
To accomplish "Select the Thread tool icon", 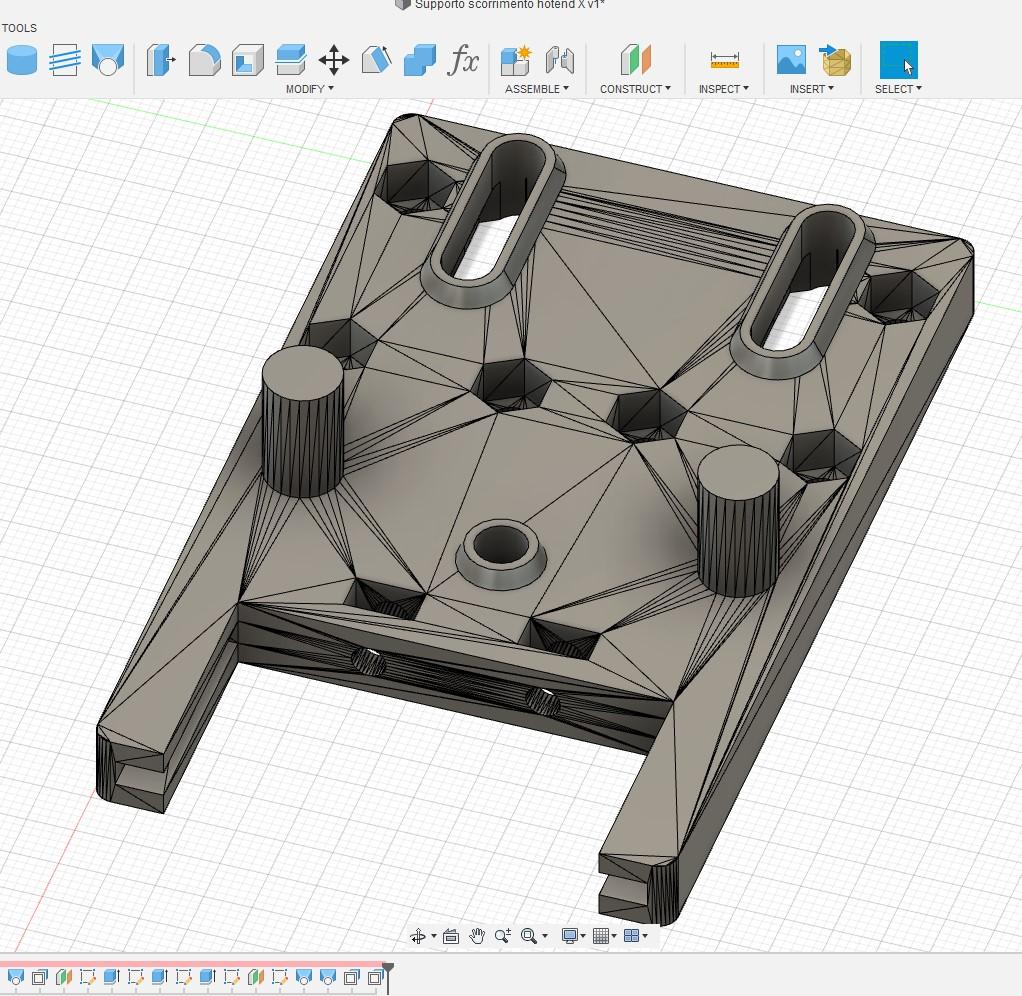I will pyautogui.click(x=65, y=60).
